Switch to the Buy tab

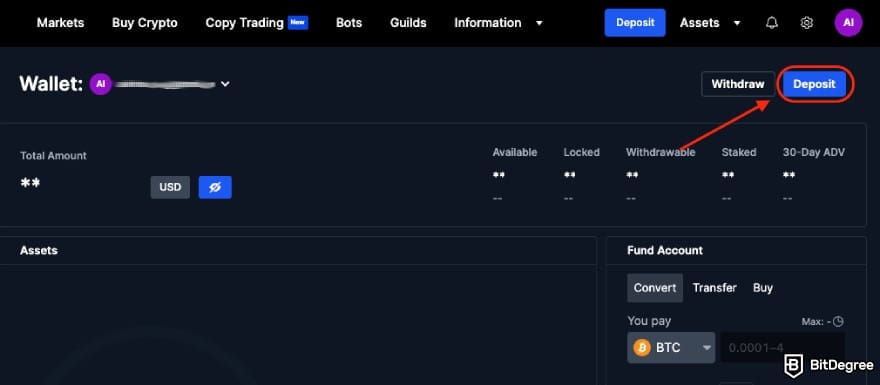click(x=763, y=288)
